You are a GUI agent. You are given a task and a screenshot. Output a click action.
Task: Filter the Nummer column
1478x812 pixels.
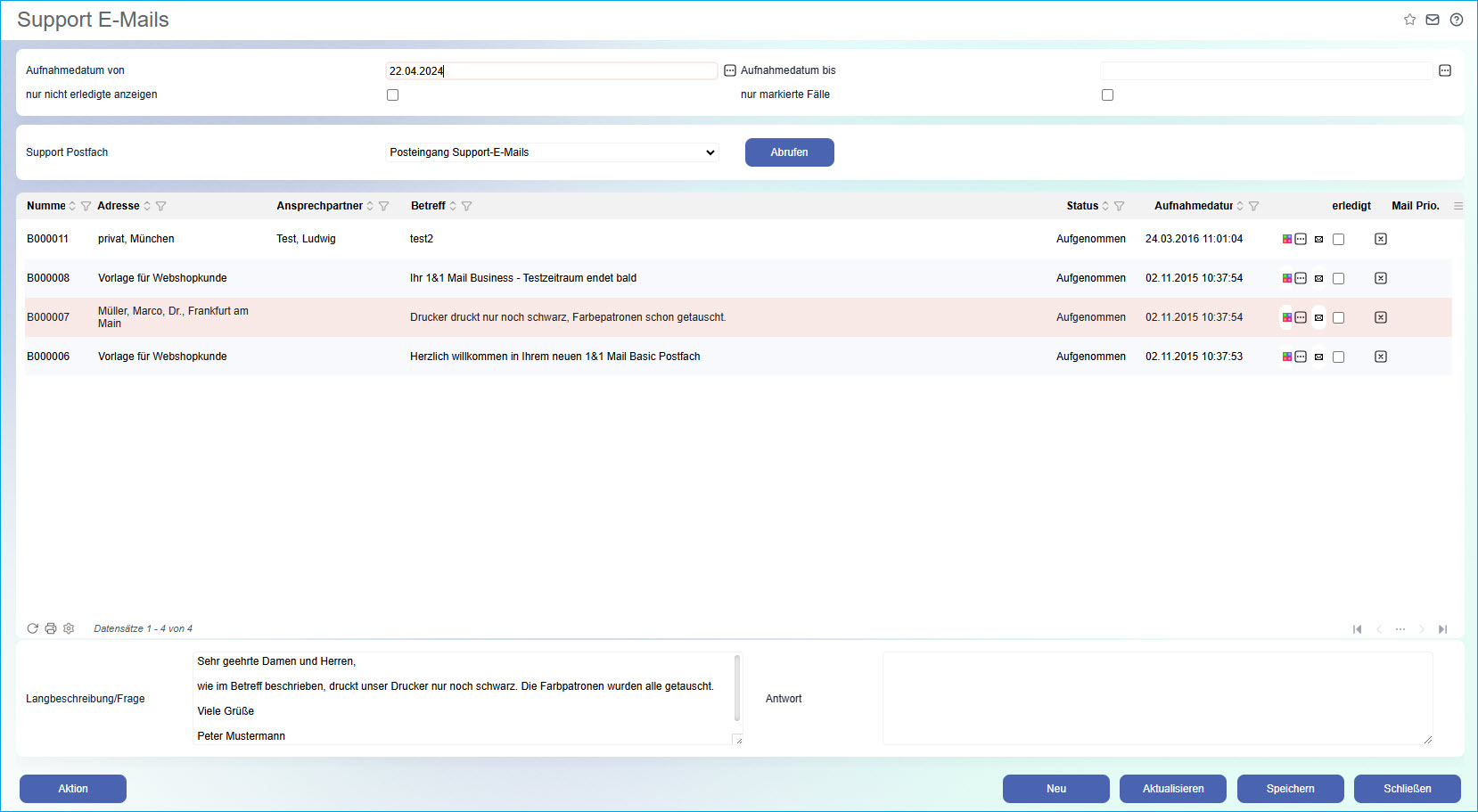pyautogui.click(x=86, y=206)
